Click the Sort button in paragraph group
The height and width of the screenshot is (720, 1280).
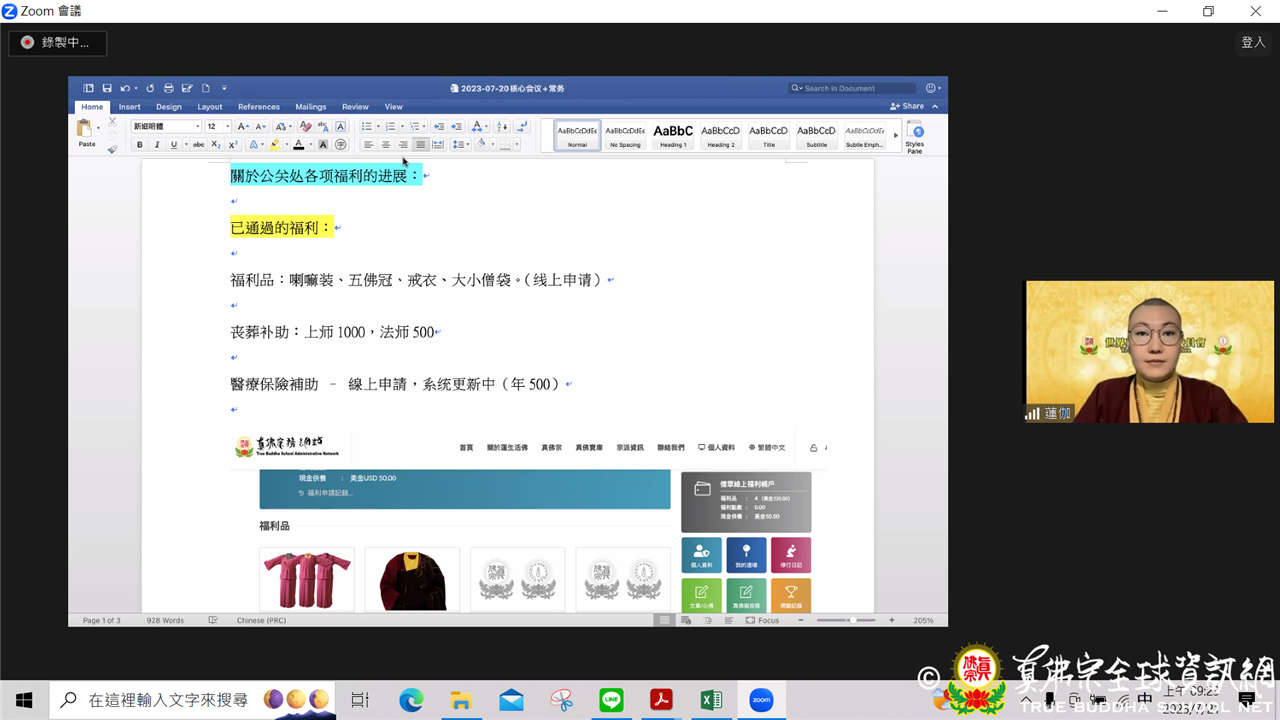click(x=503, y=127)
